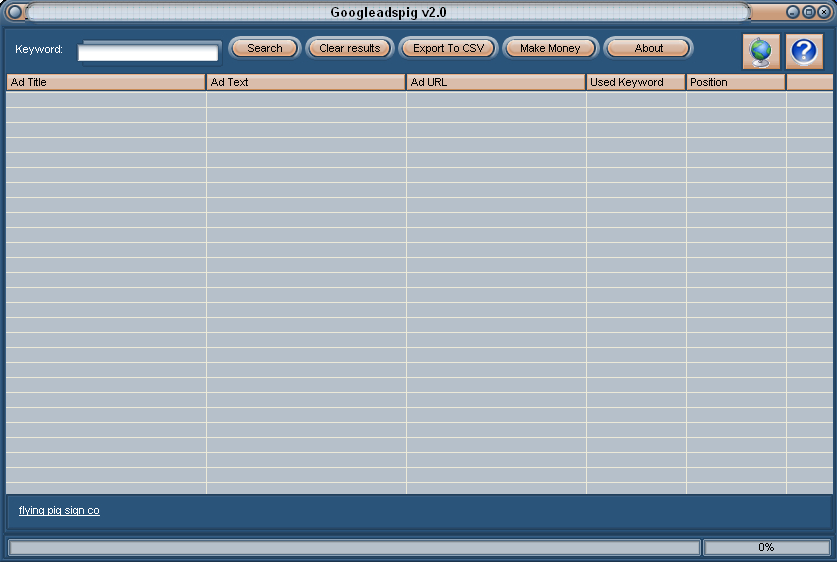Click the 0% progress status text
Image resolution: width=837 pixels, height=562 pixels.
pyautogui.click(x=766, y=547)
